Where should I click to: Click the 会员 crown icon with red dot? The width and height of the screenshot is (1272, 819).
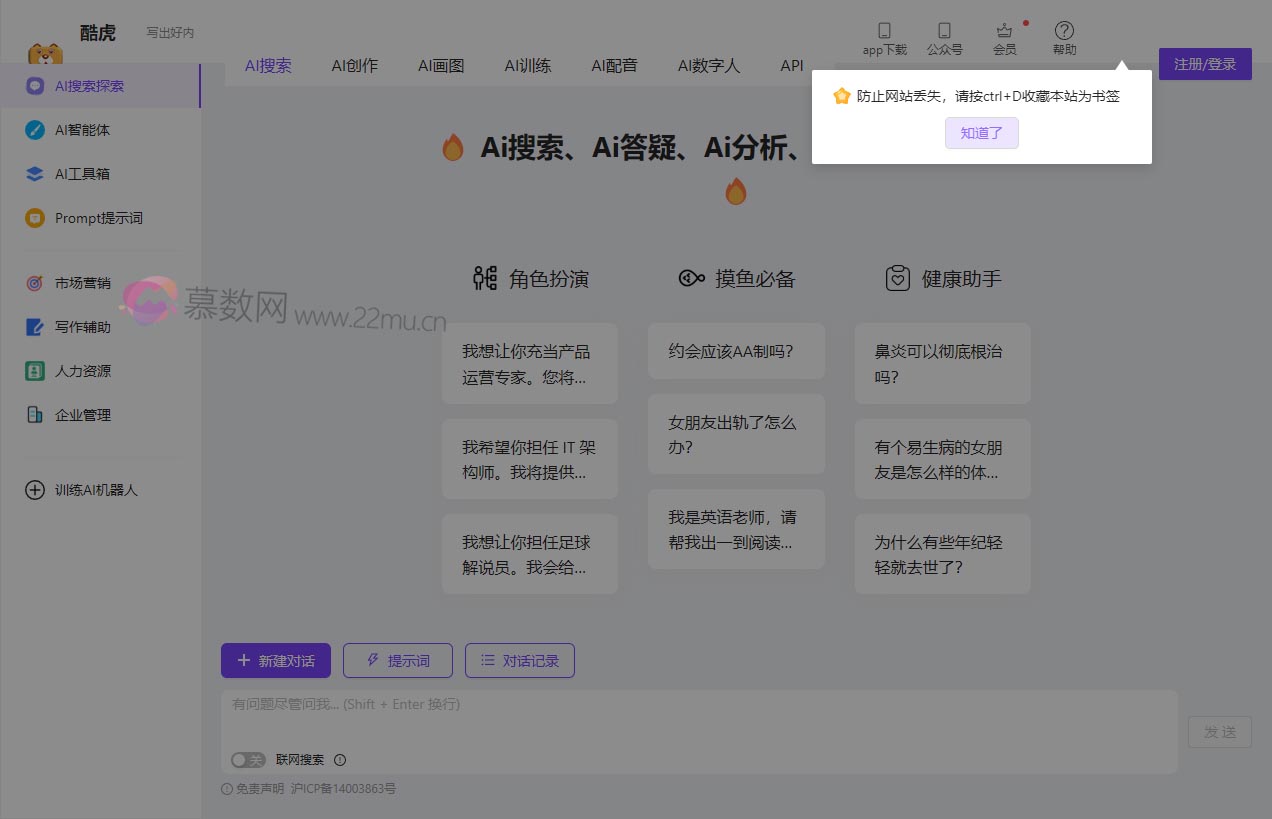tap(1004, 30)
